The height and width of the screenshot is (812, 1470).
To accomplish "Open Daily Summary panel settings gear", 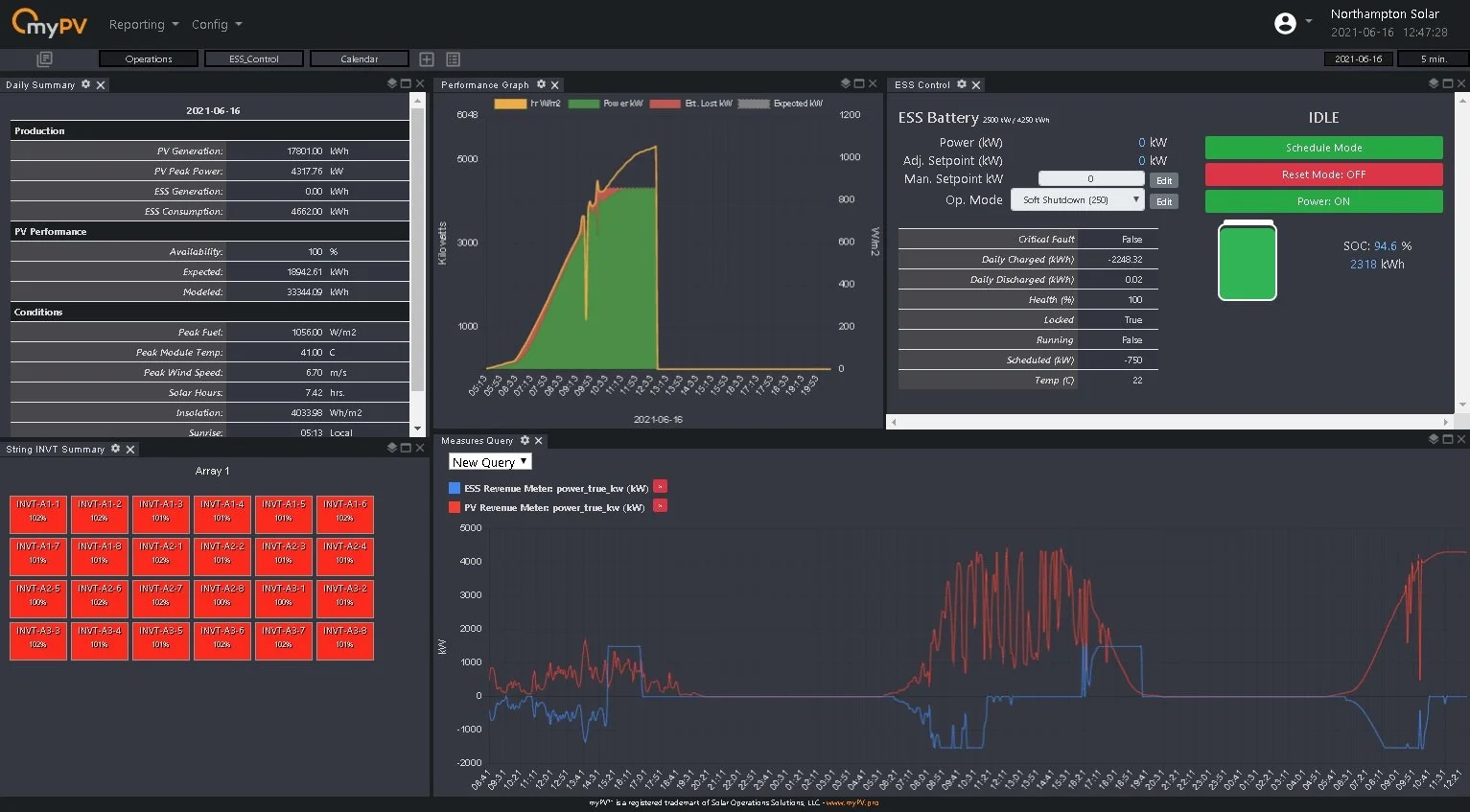I will (x=86, y=84).
